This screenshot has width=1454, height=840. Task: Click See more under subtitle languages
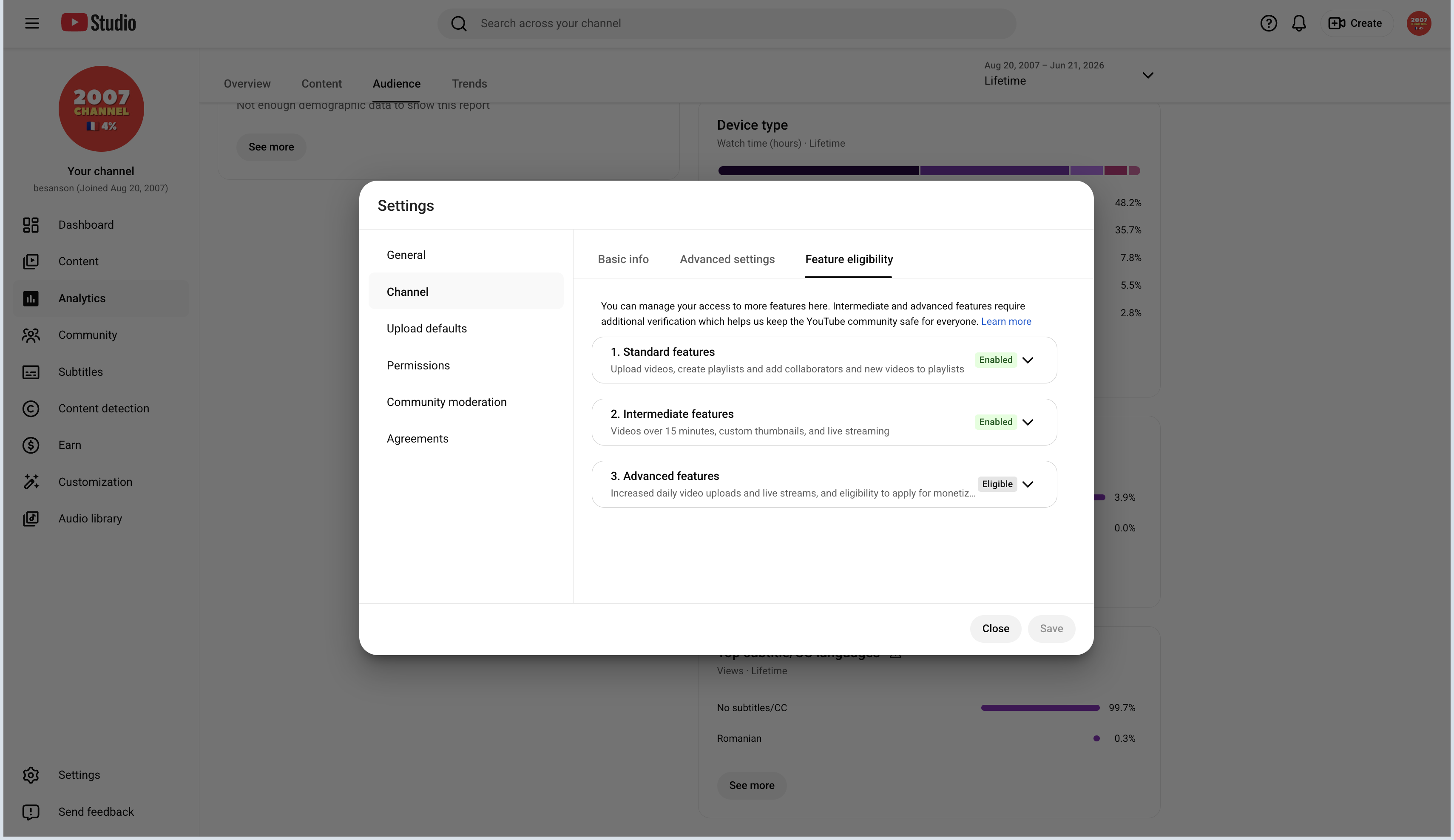pos(751,785)
